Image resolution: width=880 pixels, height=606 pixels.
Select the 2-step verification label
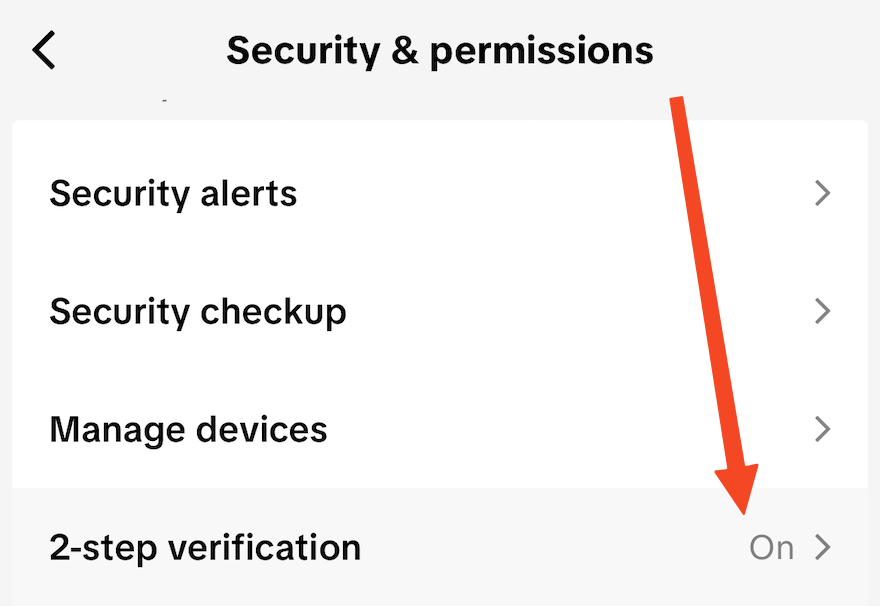205,548
